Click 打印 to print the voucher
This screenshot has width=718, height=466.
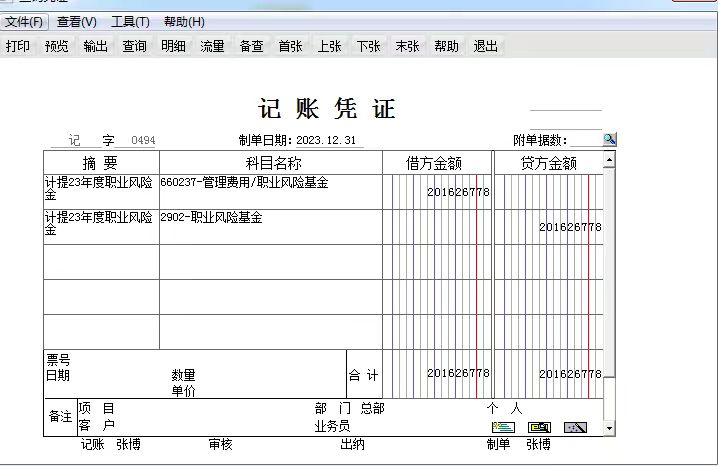pos(18,46)
